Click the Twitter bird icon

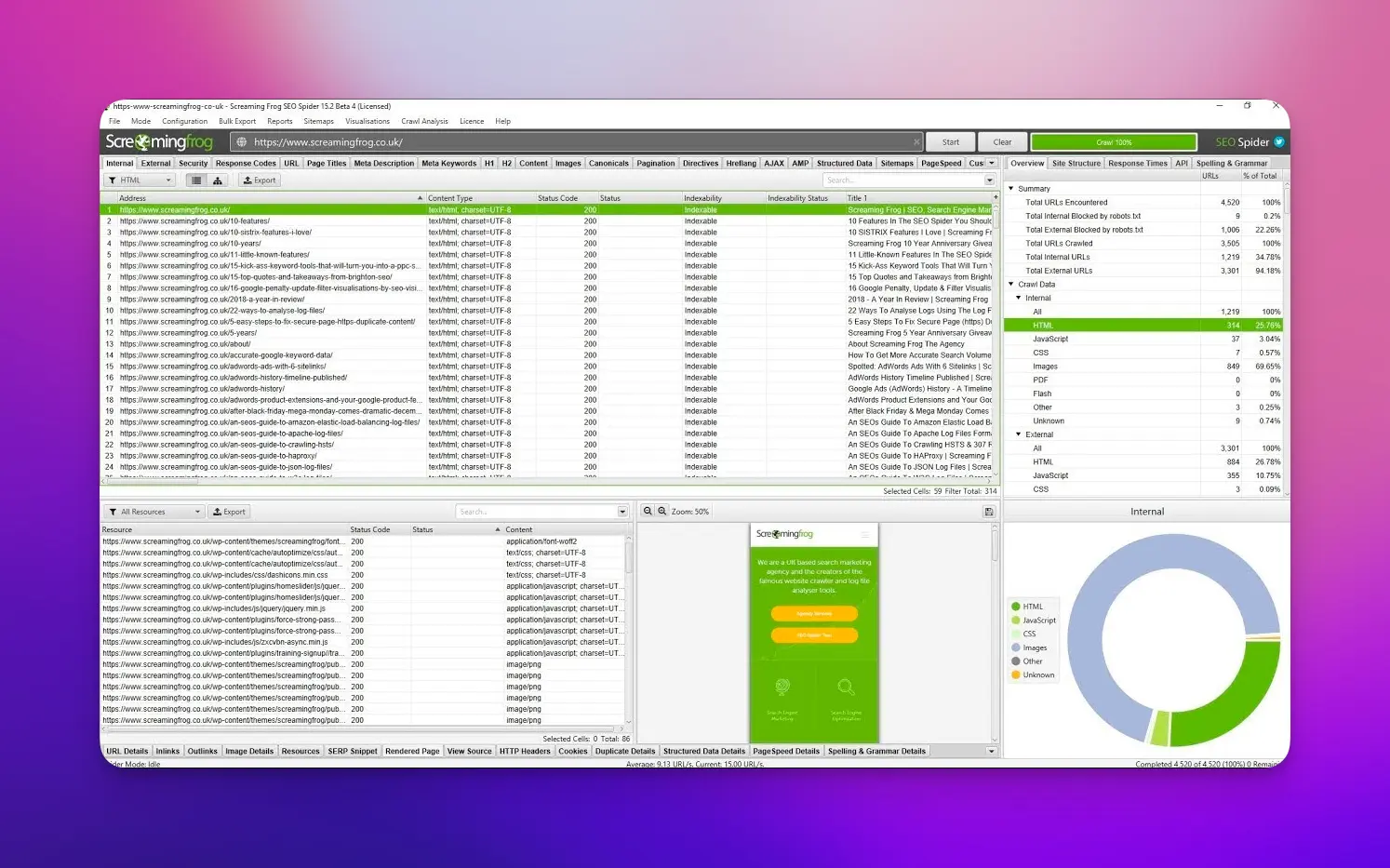[1279, 142]
